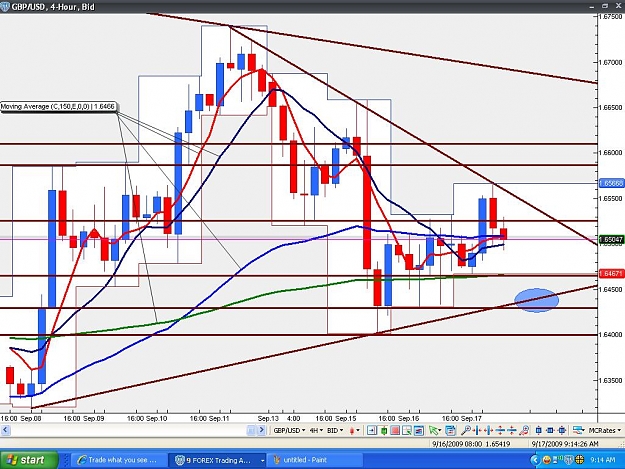625x469 pixels.
Task: Open the 4H timeframe dropdown
Action: (316, 430)
